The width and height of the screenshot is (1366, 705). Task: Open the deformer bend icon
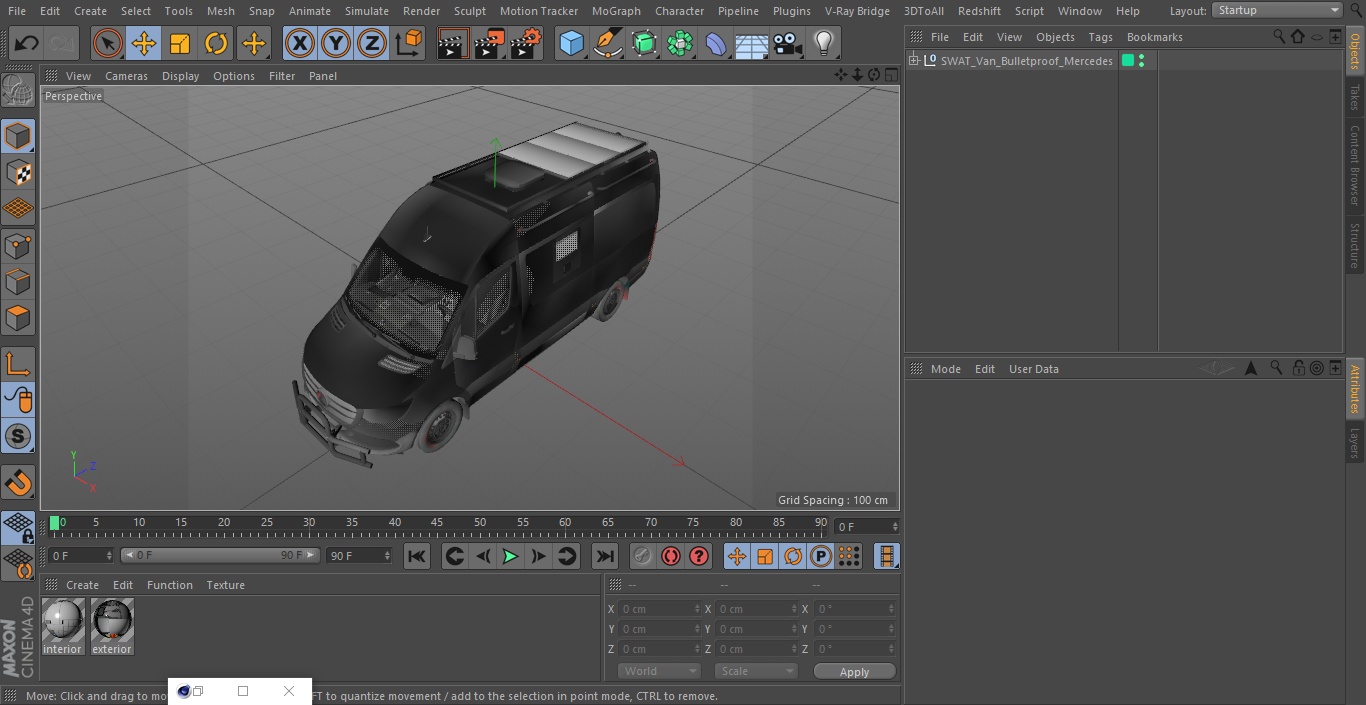click(x=716, y=43)
